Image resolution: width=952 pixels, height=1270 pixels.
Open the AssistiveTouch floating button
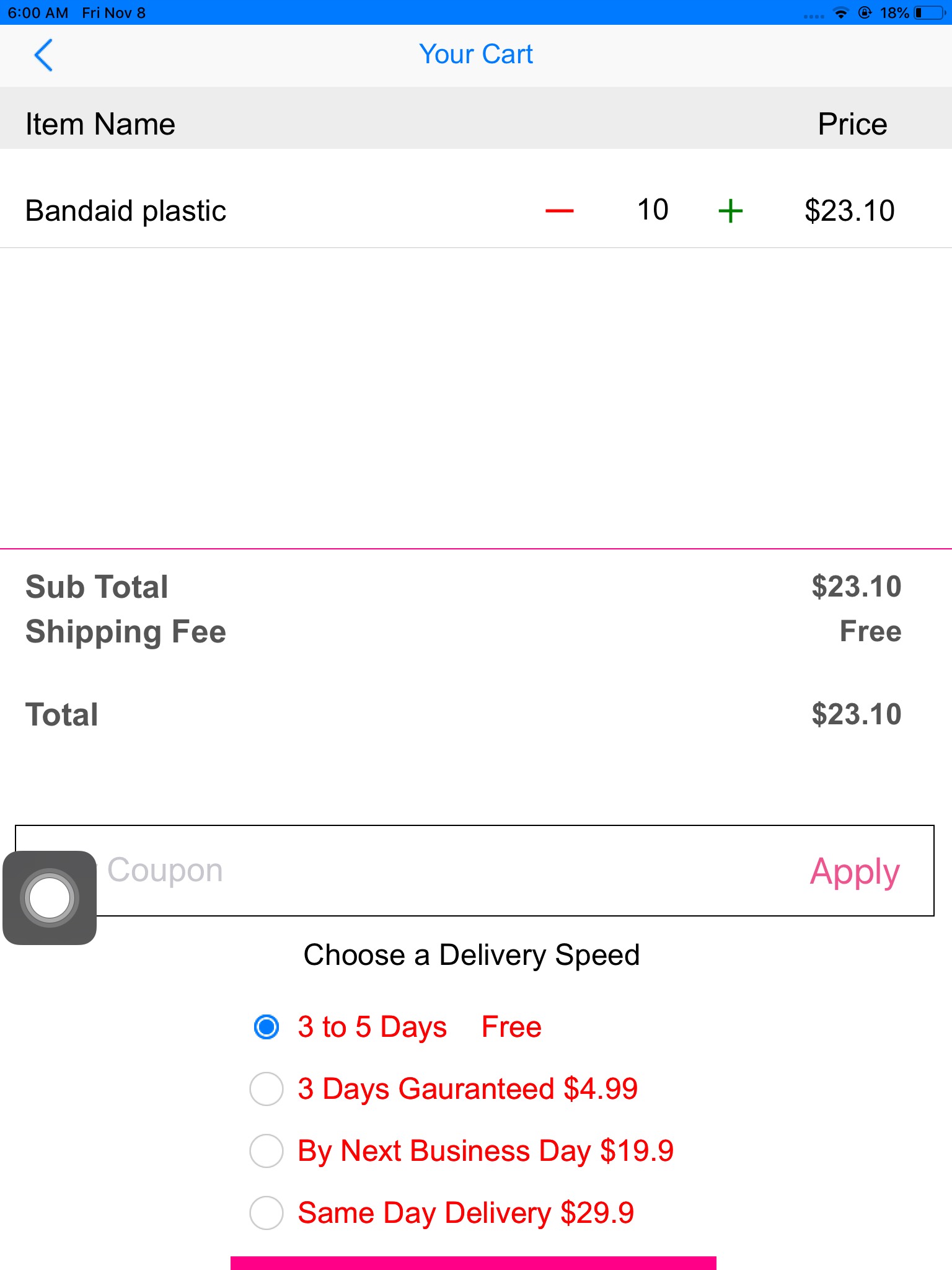(50, 897)
